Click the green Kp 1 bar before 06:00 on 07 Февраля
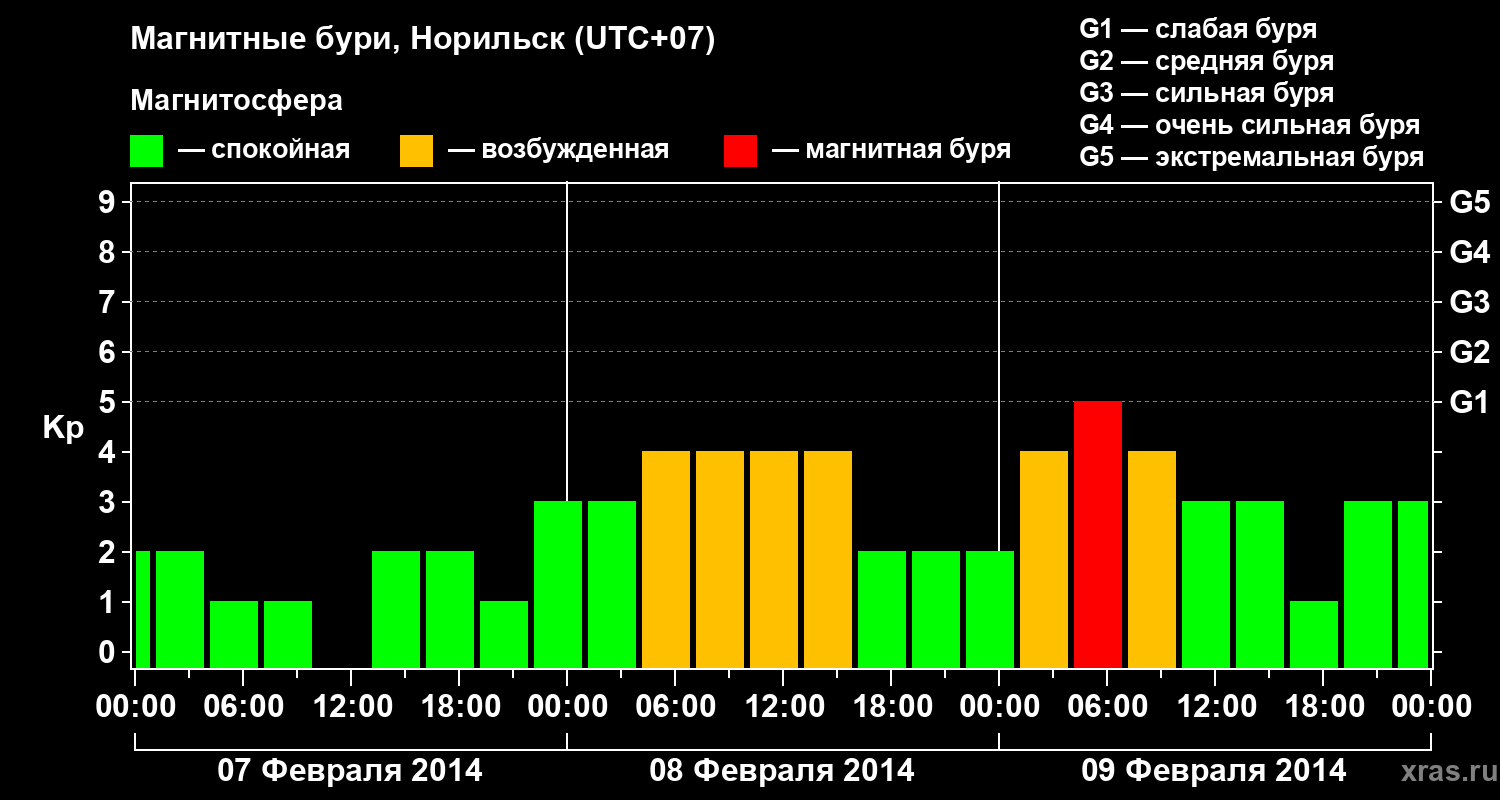This screenshot has height=800, width=1500. coord(234,635)
